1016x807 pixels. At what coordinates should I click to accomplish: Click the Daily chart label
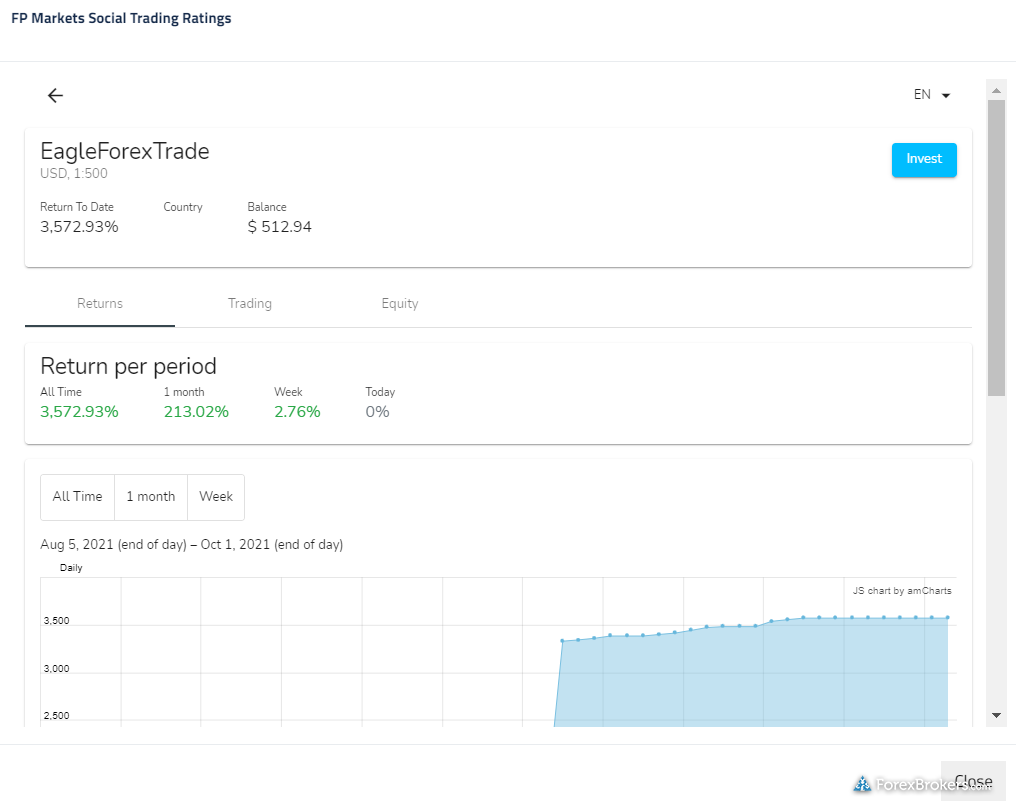point(71,568)
